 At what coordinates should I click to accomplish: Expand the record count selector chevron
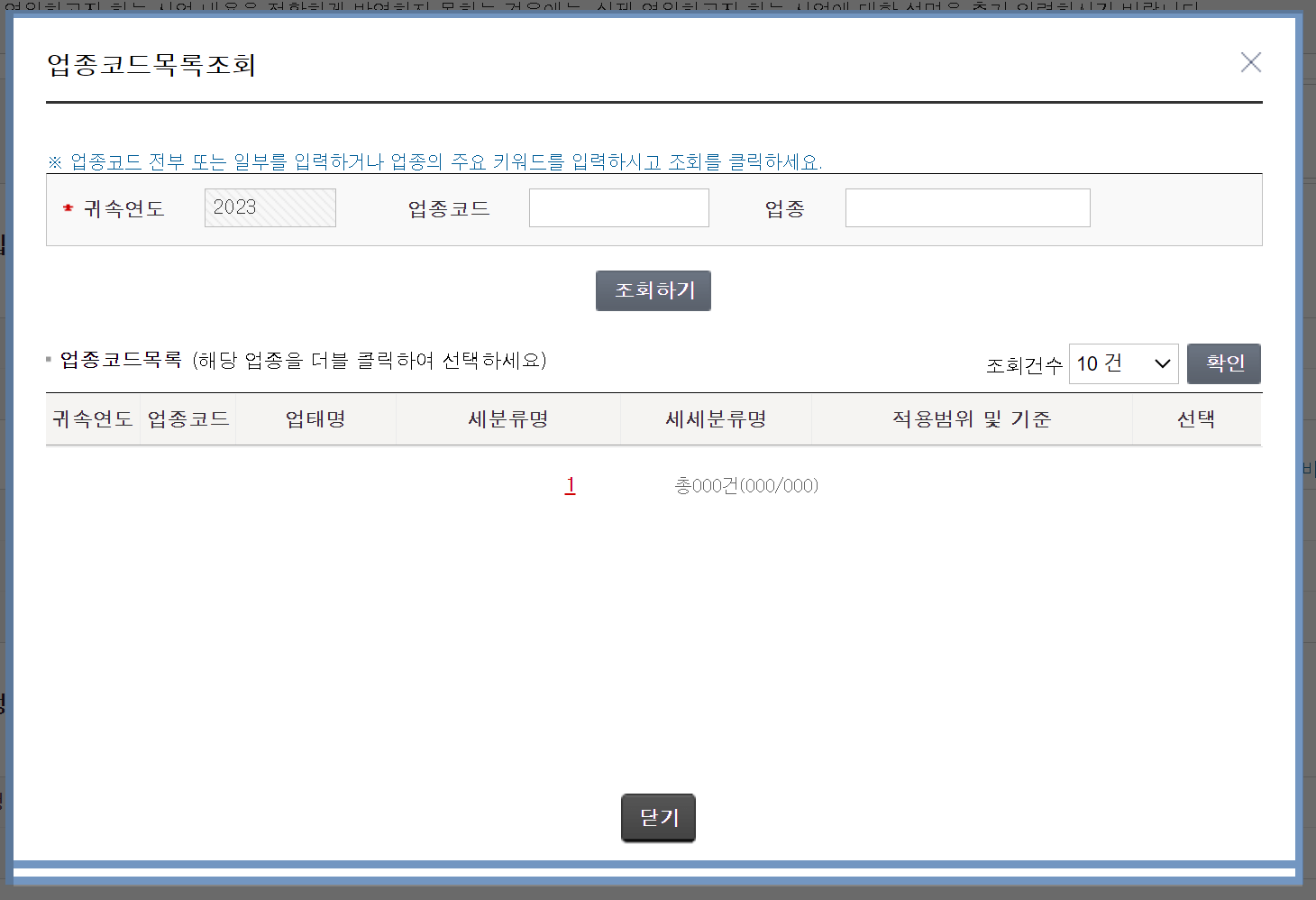click(1161, 364)
